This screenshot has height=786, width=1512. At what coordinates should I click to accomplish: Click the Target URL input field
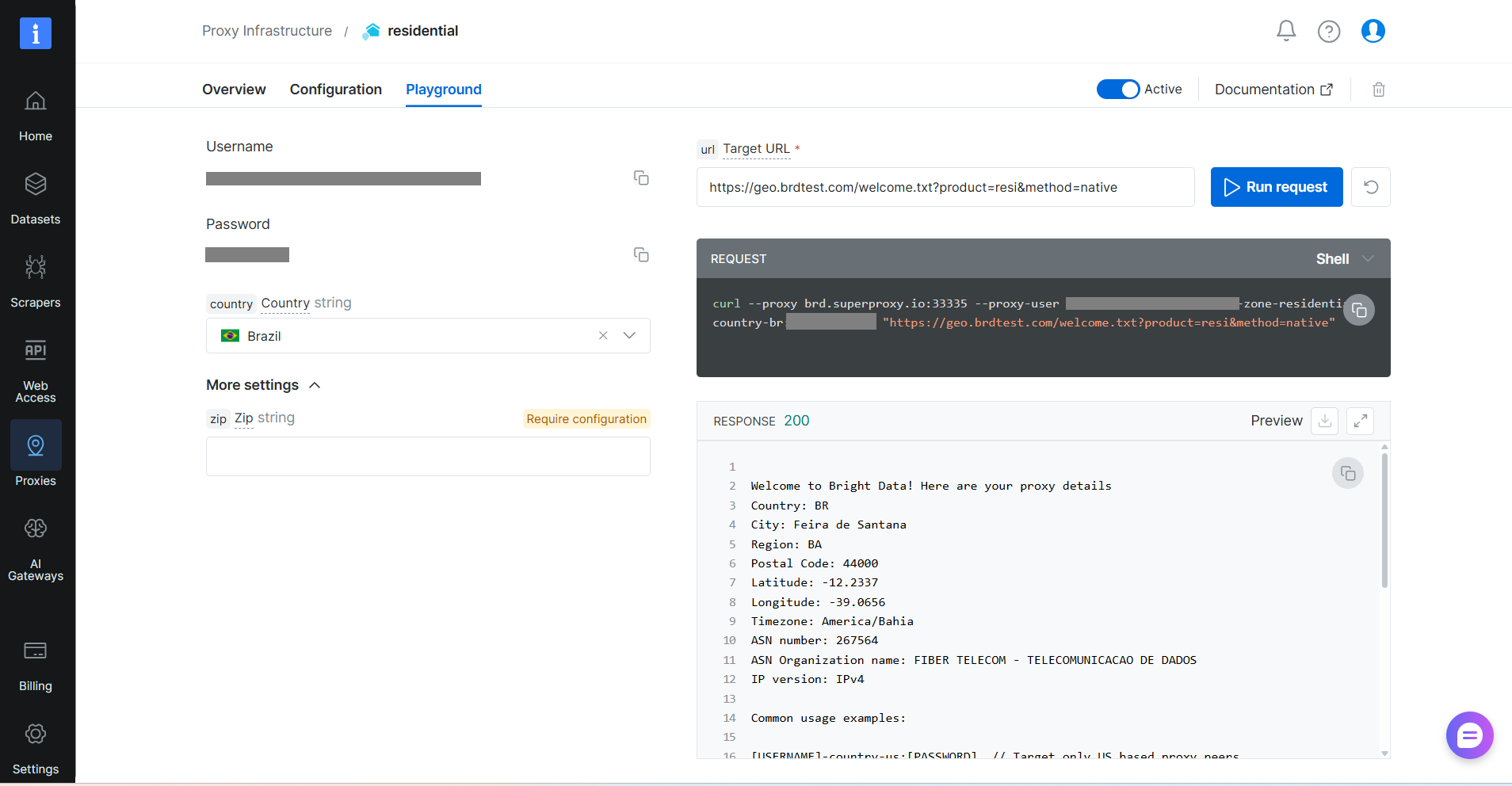point(945,187)
